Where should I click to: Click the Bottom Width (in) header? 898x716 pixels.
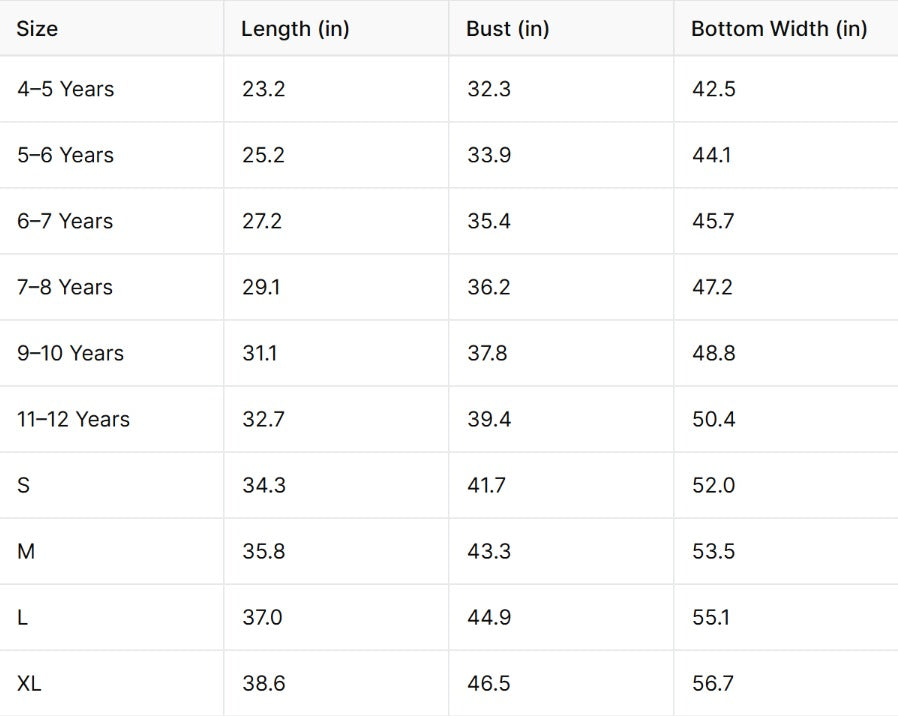coord(778,29)
